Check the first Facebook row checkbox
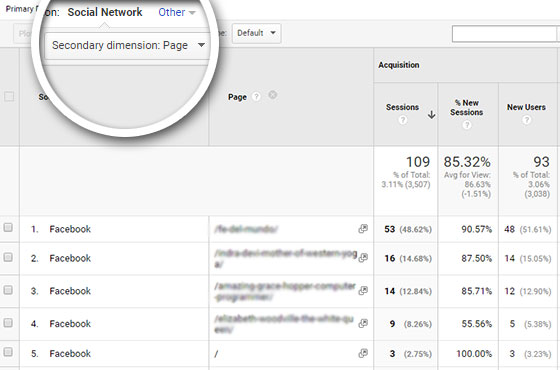The width and height of the screenshot is (560, 370). (8, 228)
